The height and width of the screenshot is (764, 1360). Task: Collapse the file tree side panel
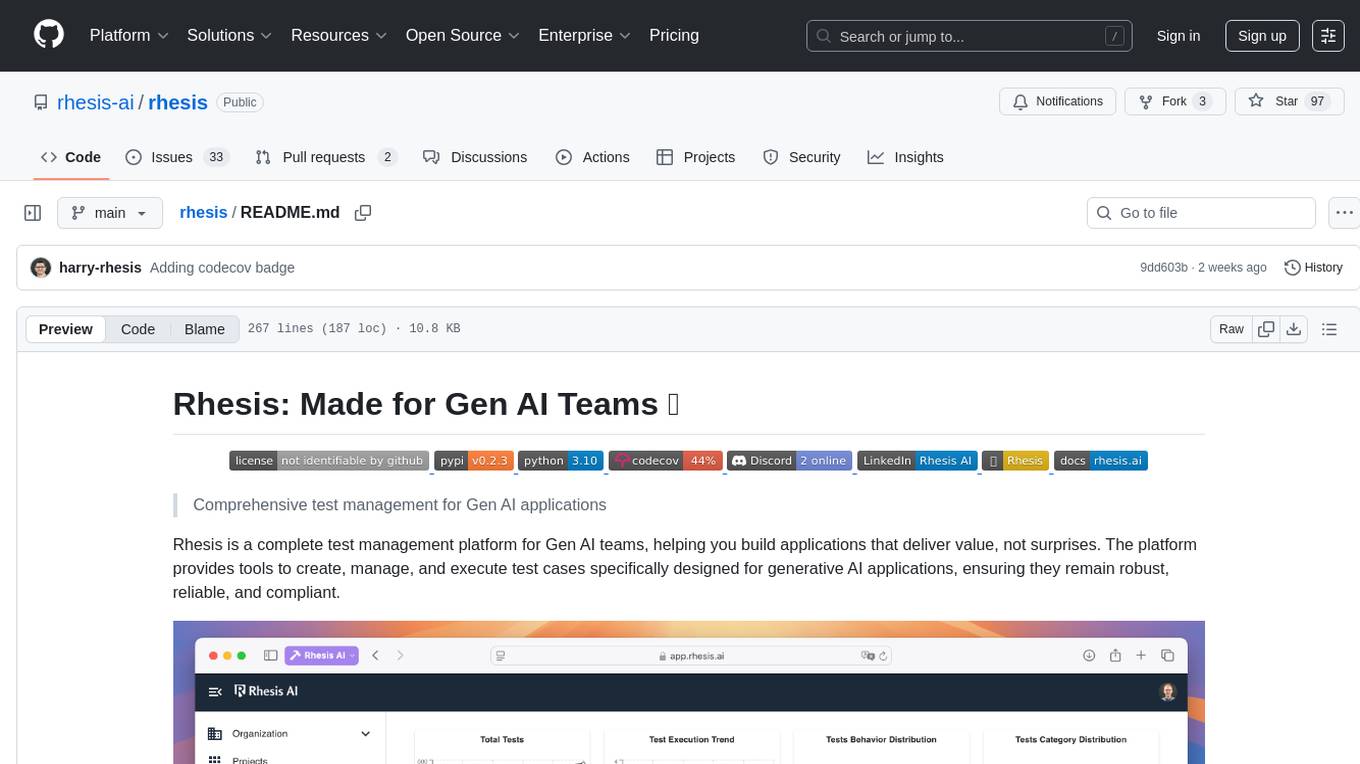(x=33, y=213)
